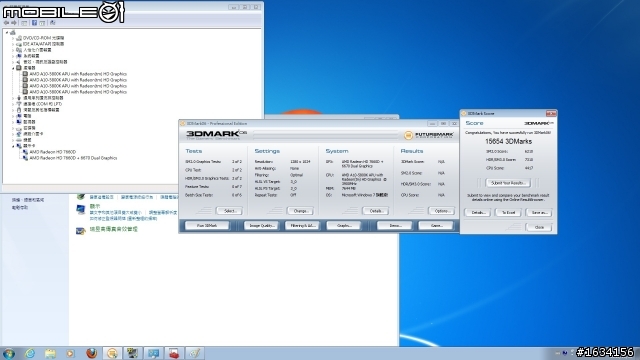The height and width of the screenshot is (360, 640).
Task: Open Filtering & AA... in 3DMark06
Action: (x=302, y=225)
